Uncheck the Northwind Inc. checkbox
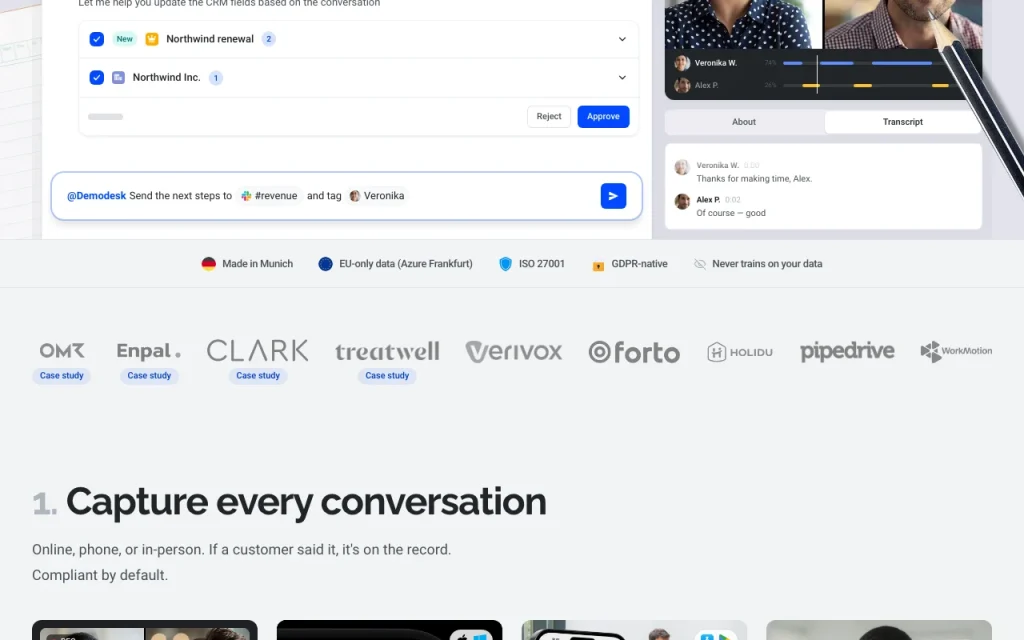 (97, 78)
